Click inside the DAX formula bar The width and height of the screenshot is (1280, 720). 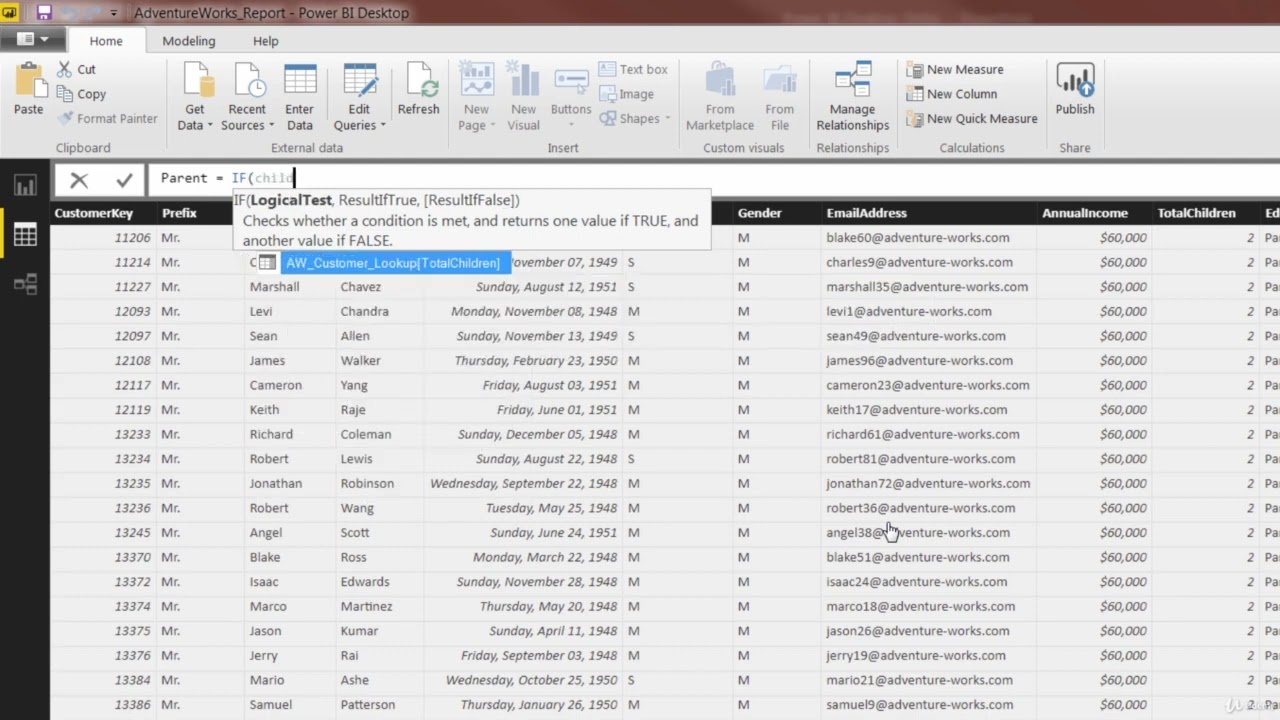pyautogui.click(x=715, y=178)
